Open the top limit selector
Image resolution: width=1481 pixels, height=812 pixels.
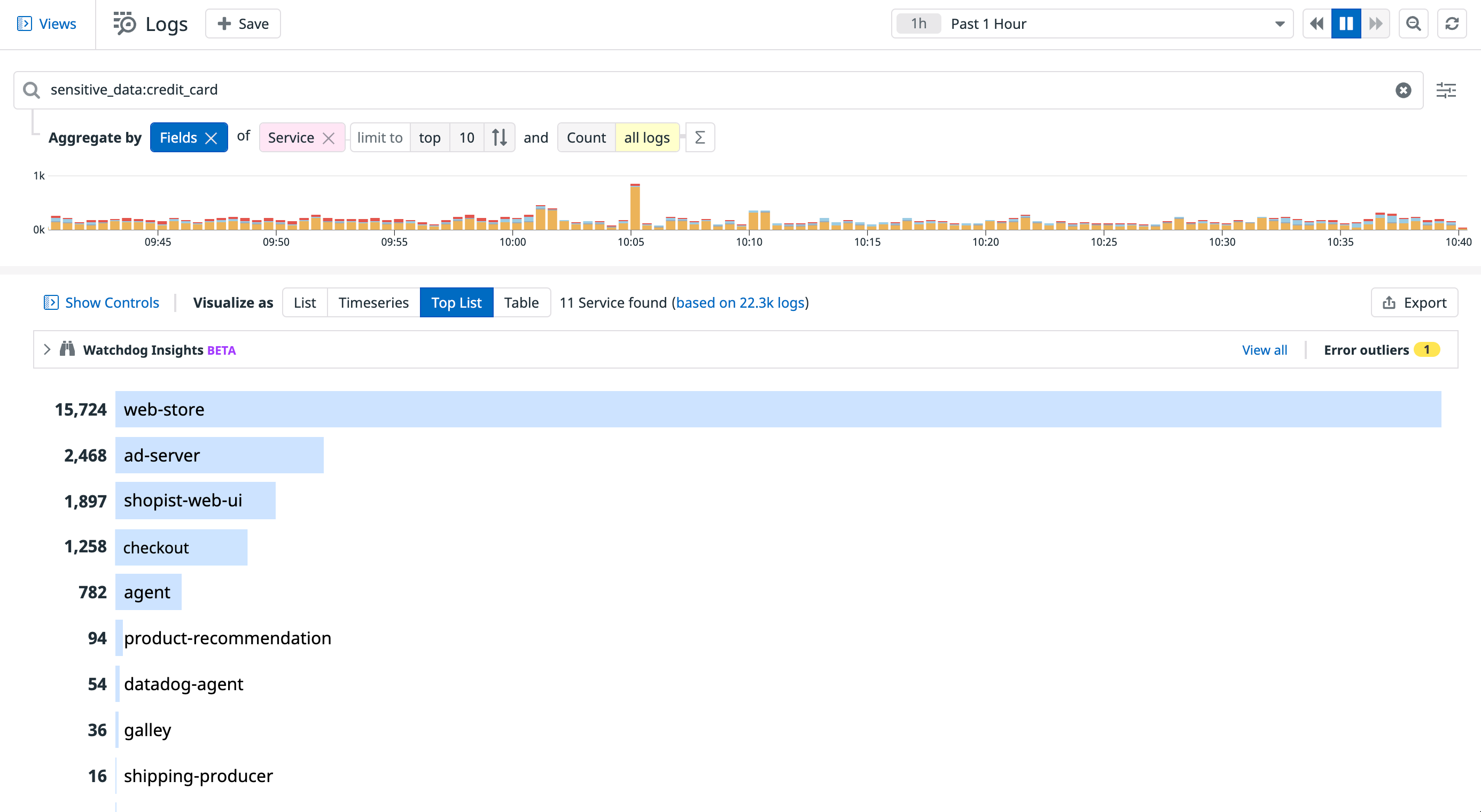429,137
